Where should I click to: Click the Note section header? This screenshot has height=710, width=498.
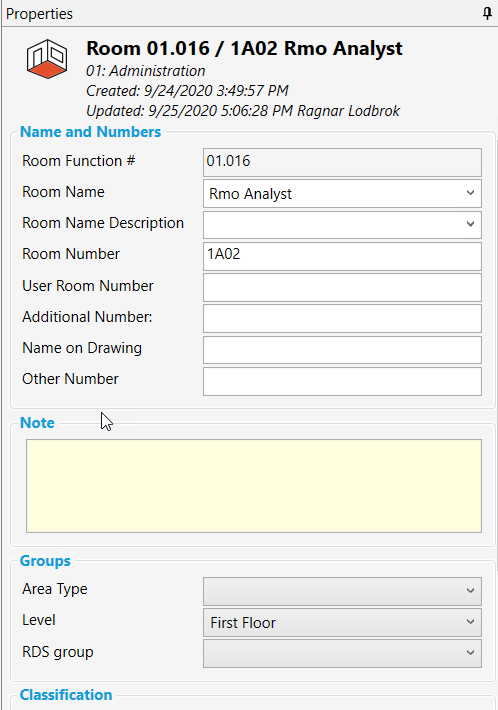point(37,422)
